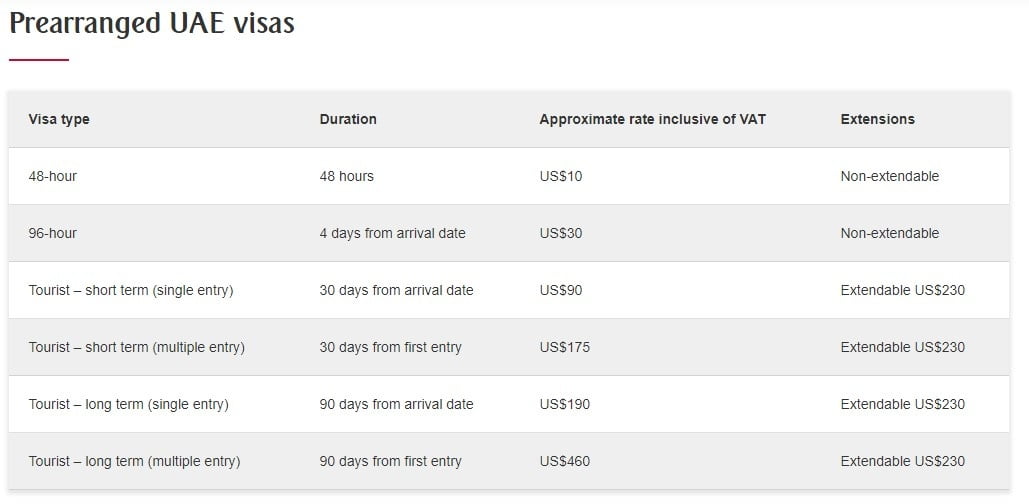Image resolution: width=1029 pixels, height=504 pixels.
Task: Click Non-extendable in the 48-hour row
Action: [889, 176]
